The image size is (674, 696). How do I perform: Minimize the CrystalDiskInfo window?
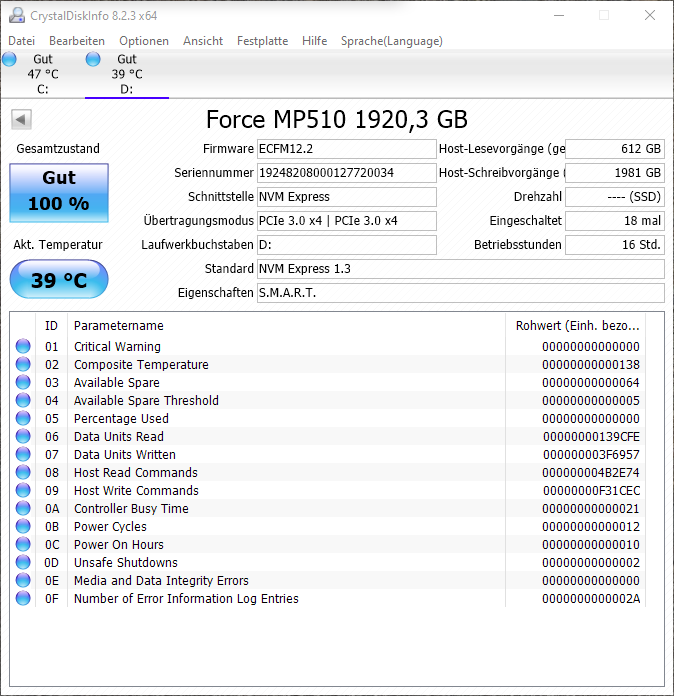pyautogui.click(x=559, y=15)
